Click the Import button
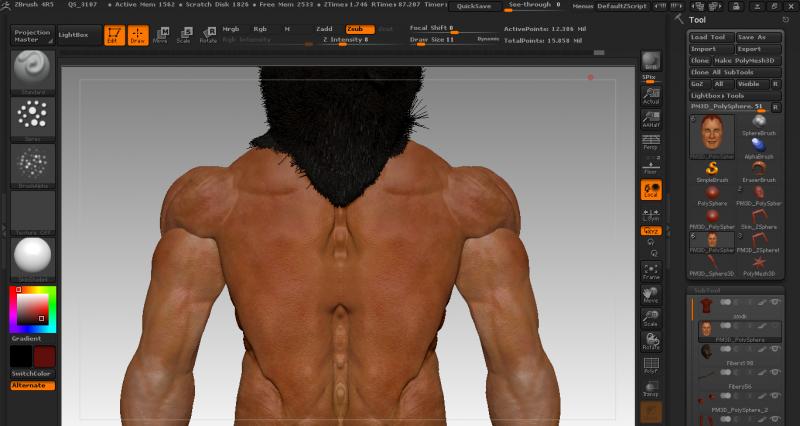Screen dimensions: 800x426 [x=711, y=49]
